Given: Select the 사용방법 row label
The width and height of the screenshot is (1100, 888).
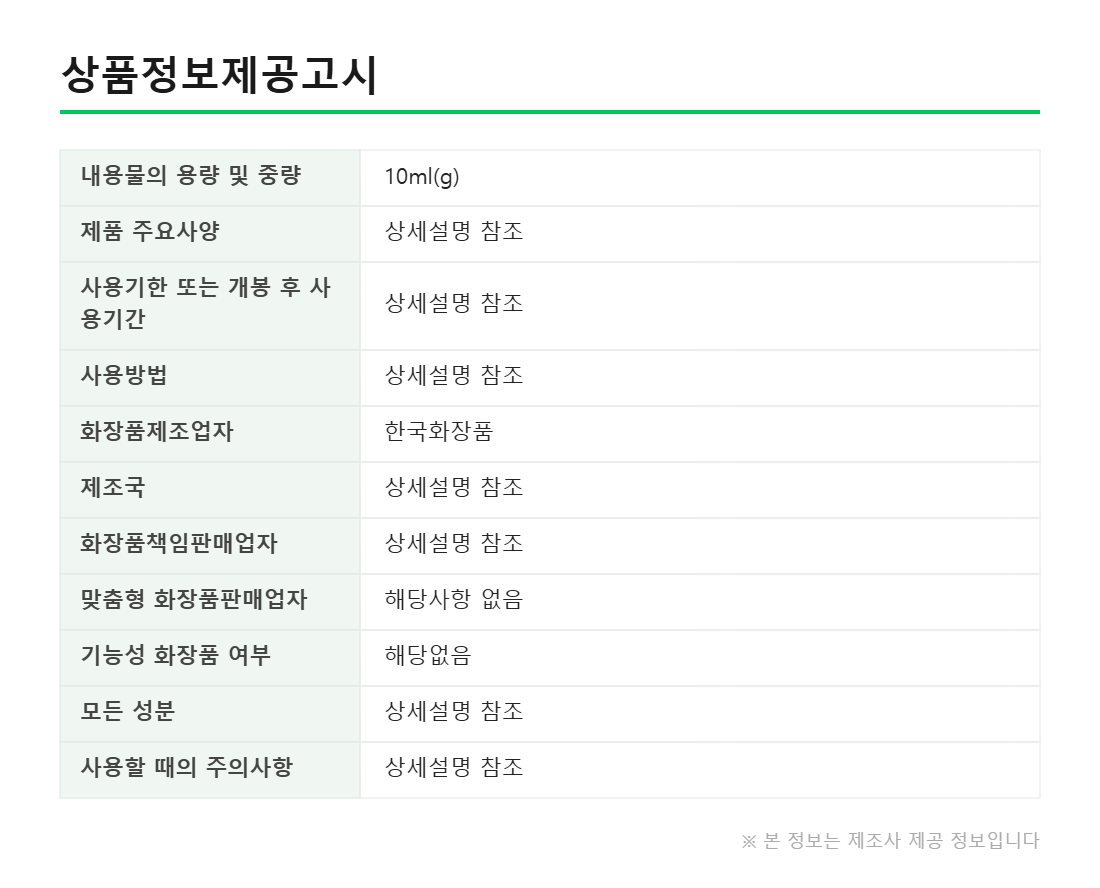Looking at the screenshot, I should [124, 375].
